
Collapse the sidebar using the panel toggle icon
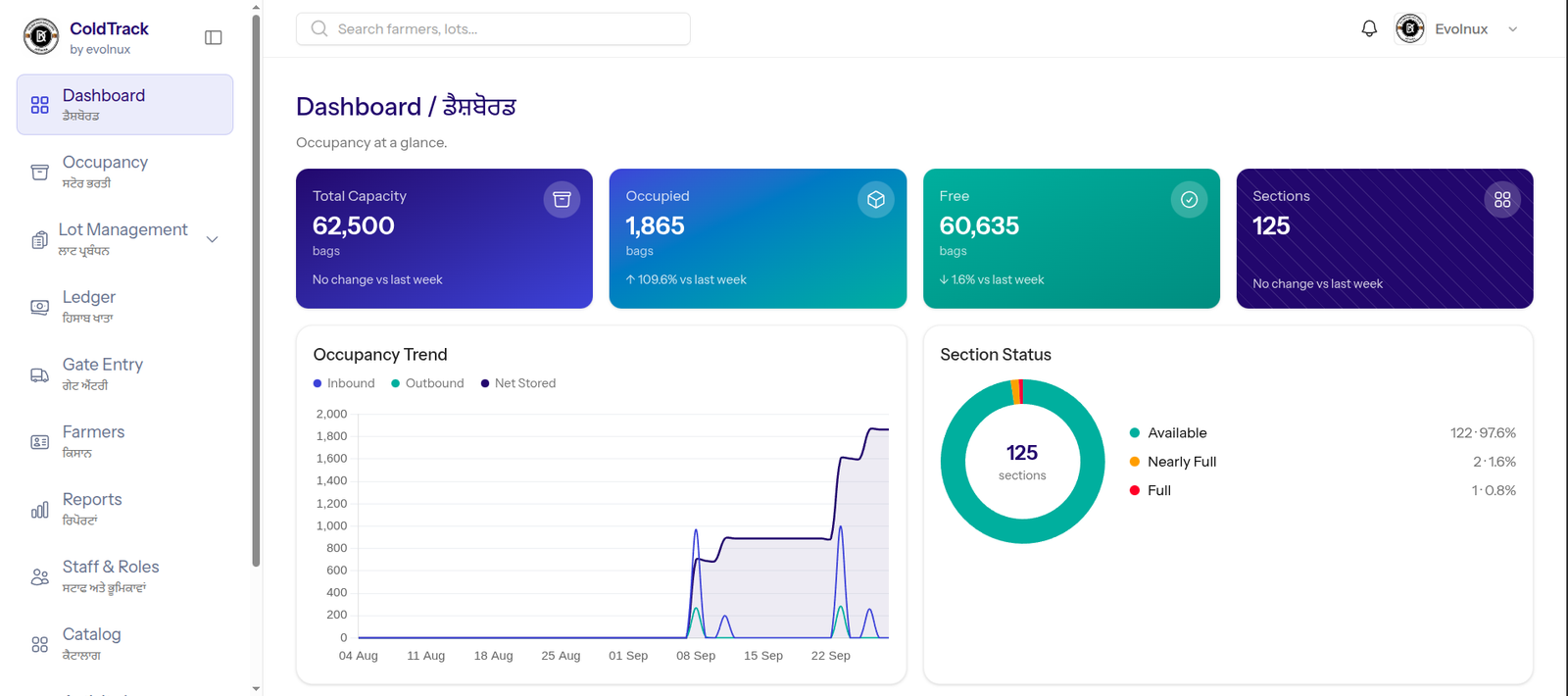pyautogui.click(x=214, y=37)
